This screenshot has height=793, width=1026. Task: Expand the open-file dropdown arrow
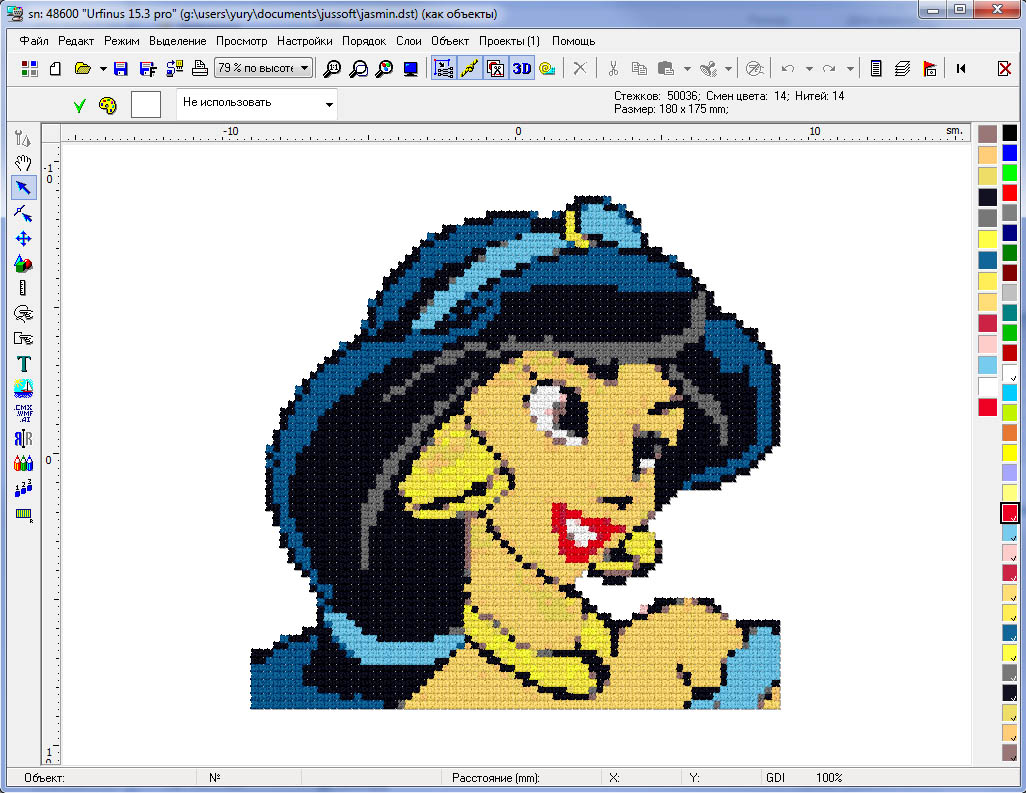[103, 68]
